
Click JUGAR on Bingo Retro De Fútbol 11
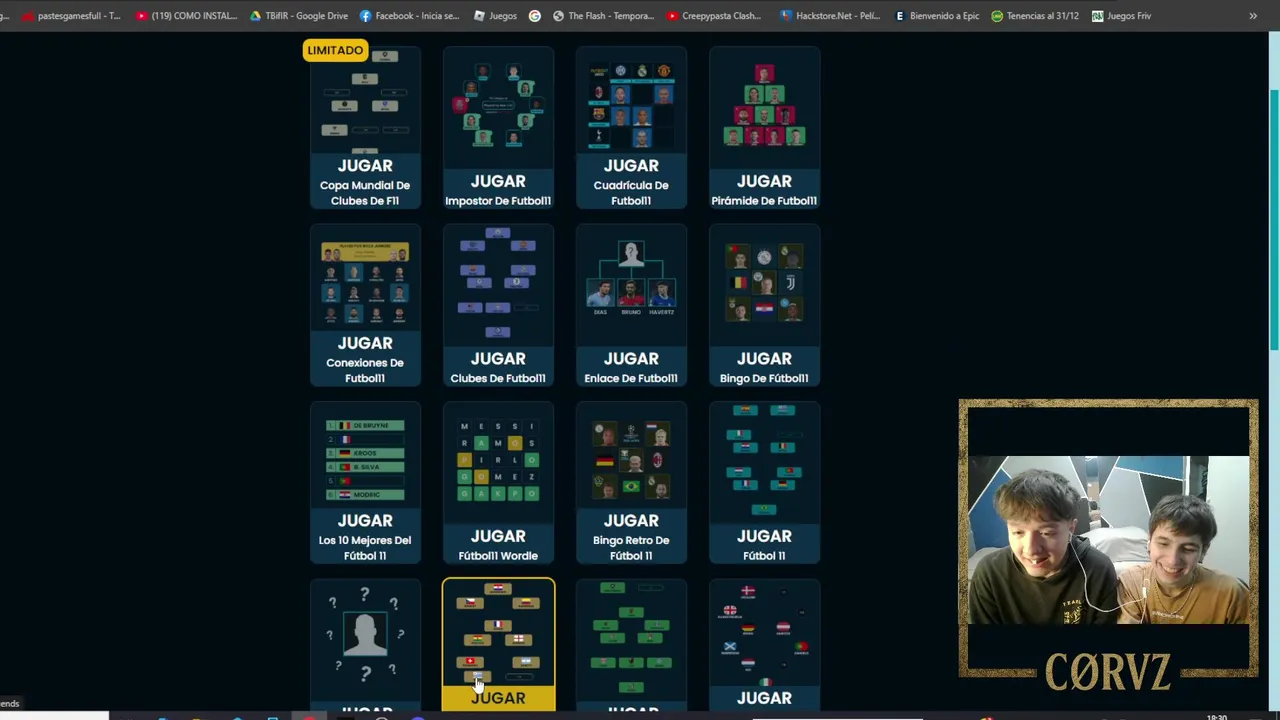click(631, 521)
